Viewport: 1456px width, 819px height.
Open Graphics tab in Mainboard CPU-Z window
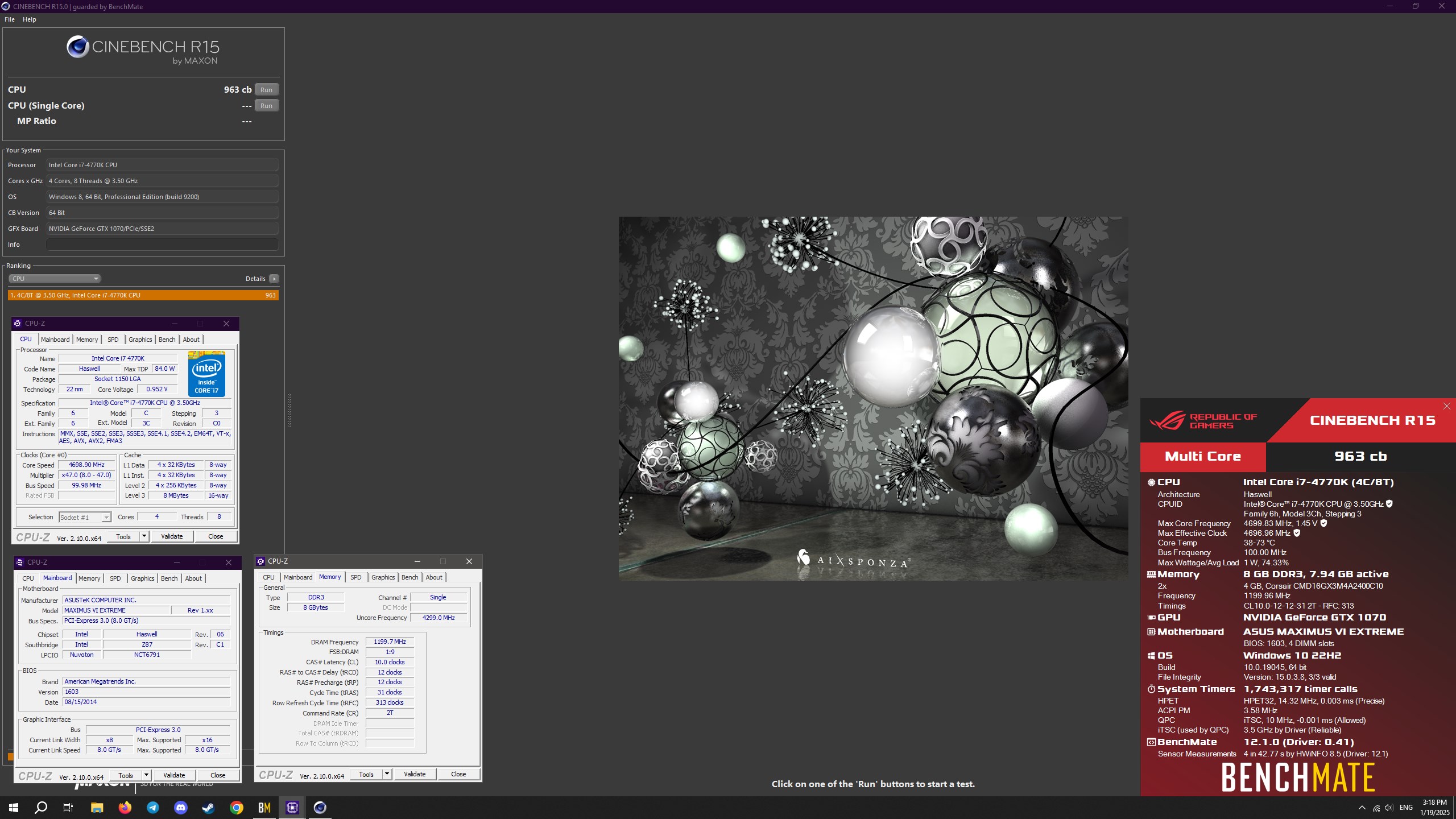click(142, 578)
